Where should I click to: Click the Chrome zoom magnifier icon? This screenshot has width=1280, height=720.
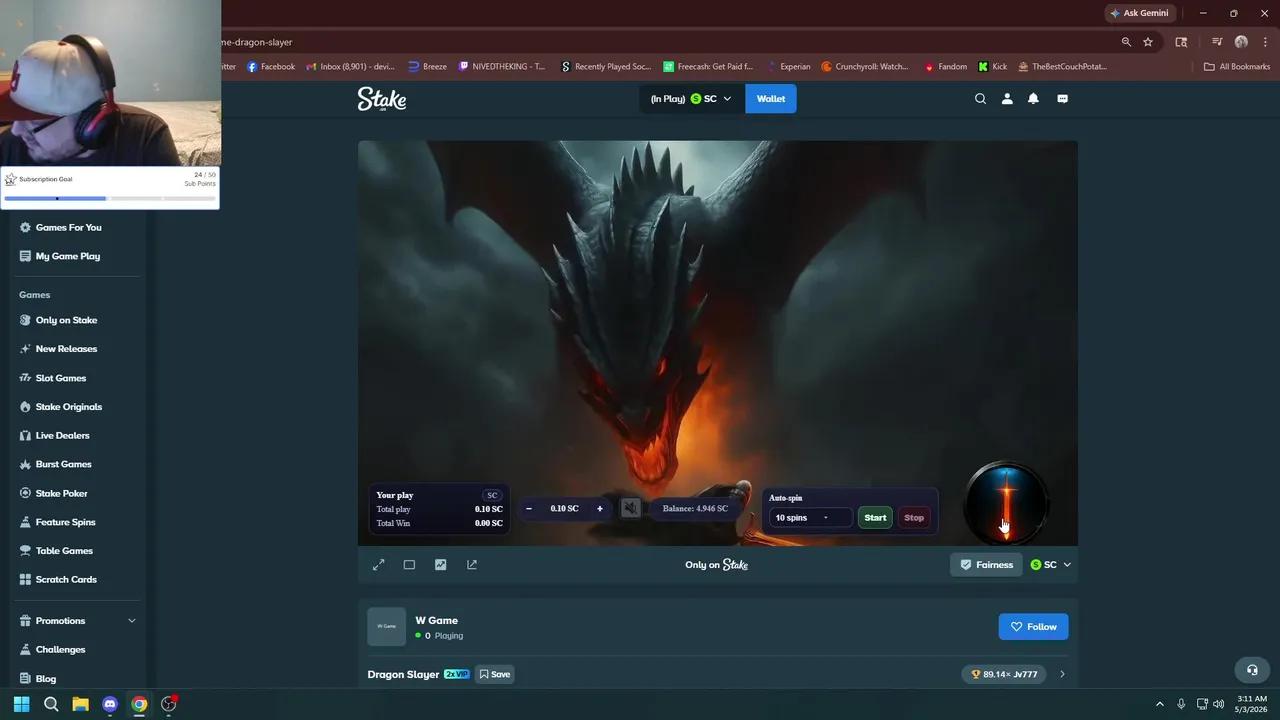(1126, 42)
